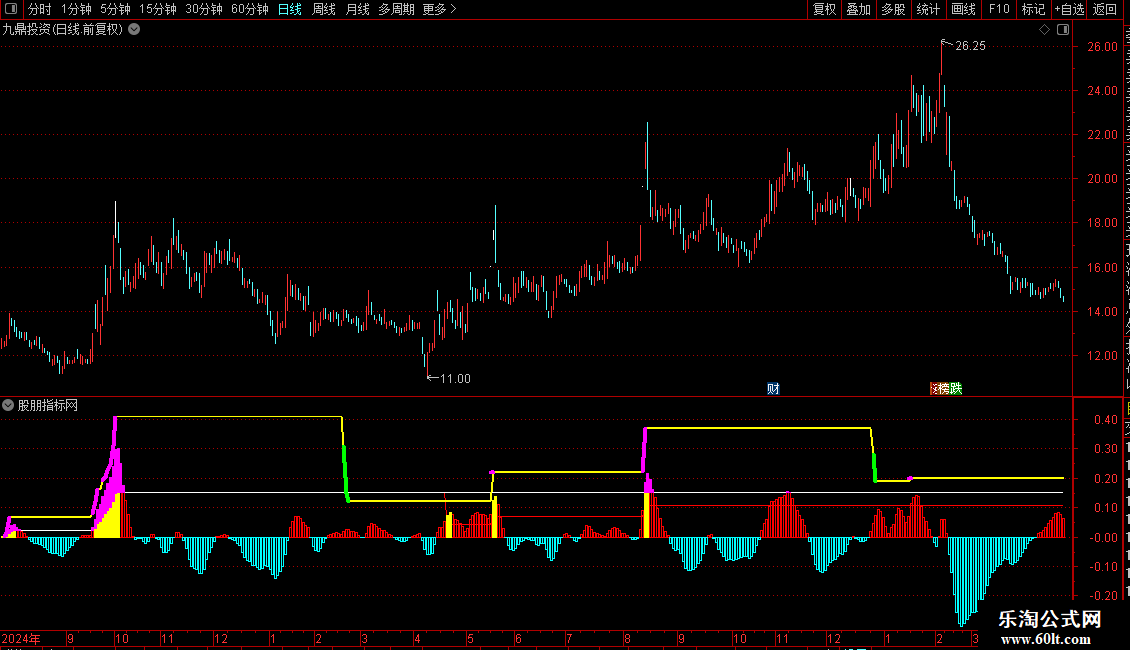Open the stock title dropdown circle icon

[x=134, y=29]
